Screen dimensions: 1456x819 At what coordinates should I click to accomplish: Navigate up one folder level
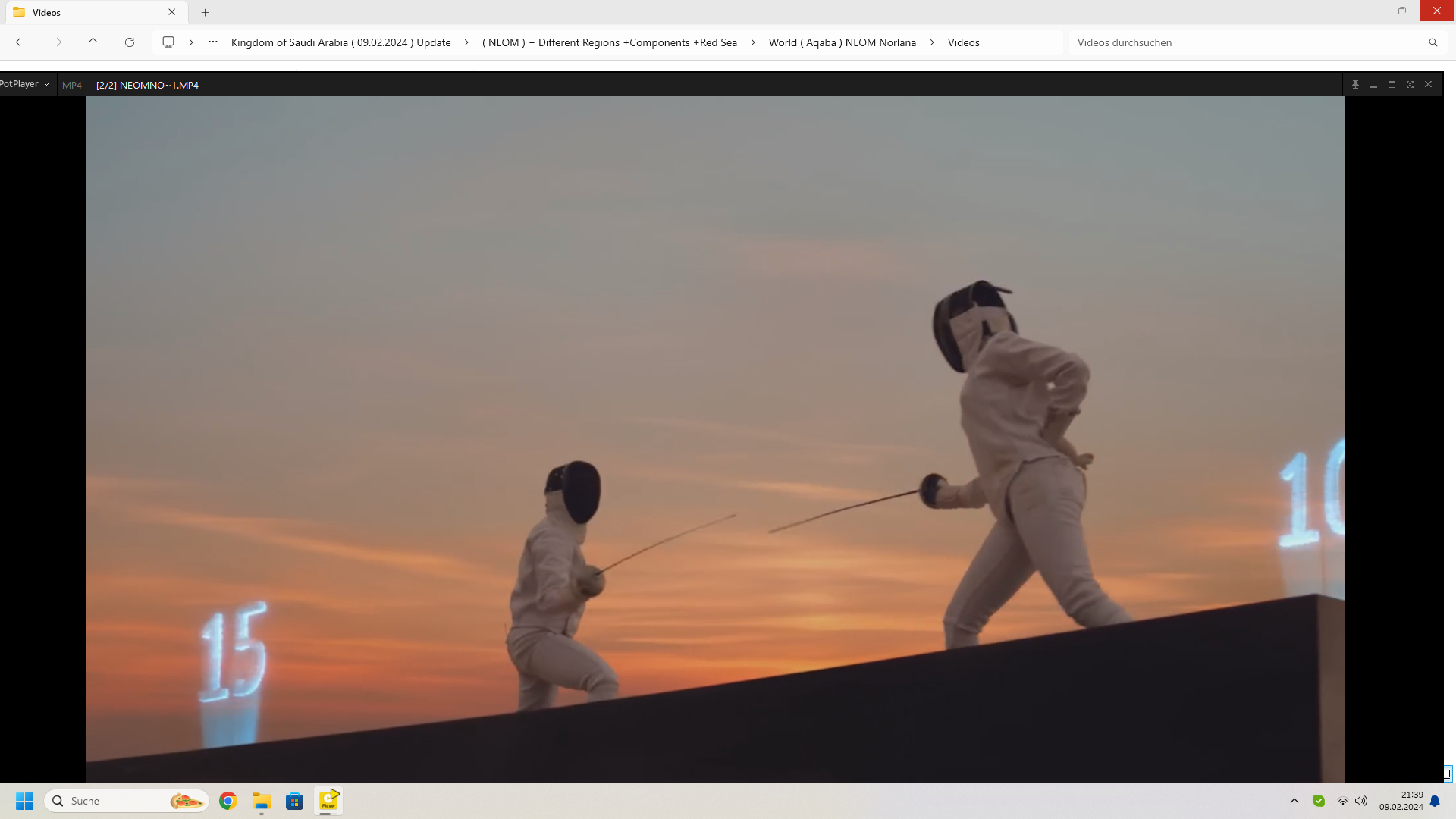click(93, 42)
